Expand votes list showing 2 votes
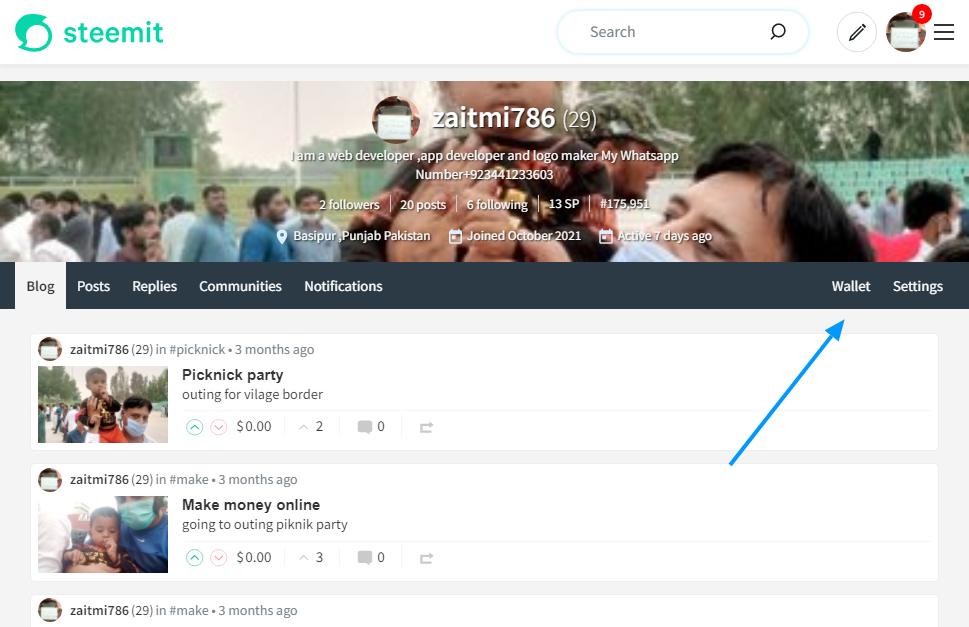 [x=311, y=426]
